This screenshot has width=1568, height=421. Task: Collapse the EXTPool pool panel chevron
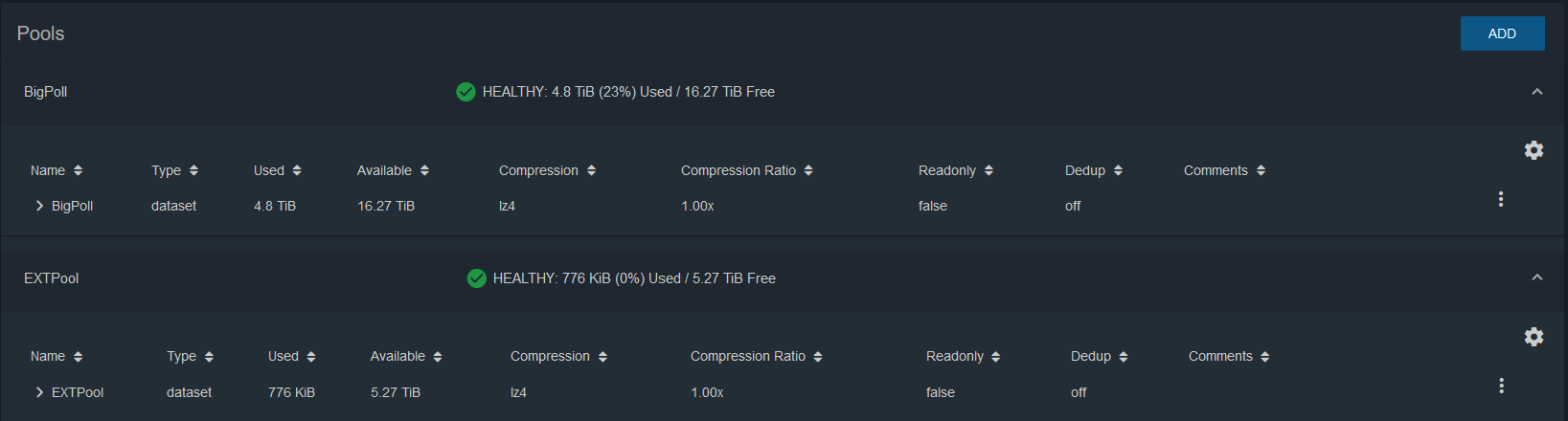pyautogui.click(x=1536, y=277)
